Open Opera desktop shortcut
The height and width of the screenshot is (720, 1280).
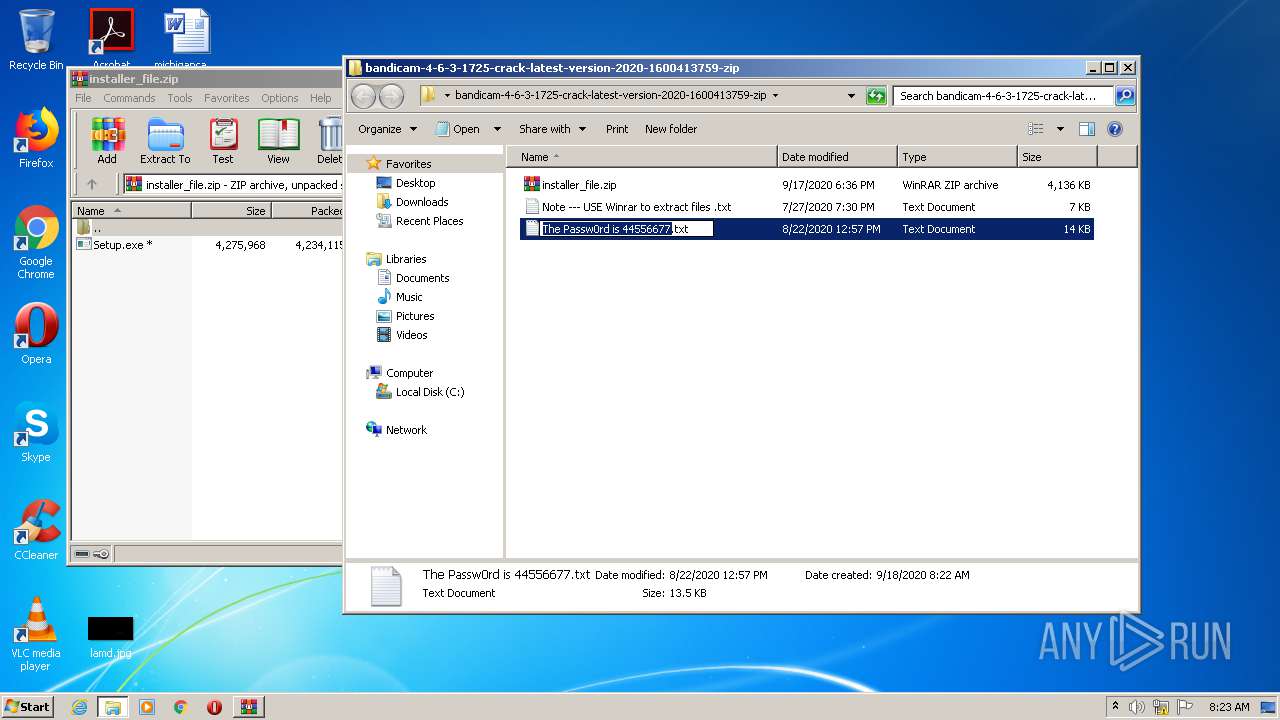tap(36, 334)
